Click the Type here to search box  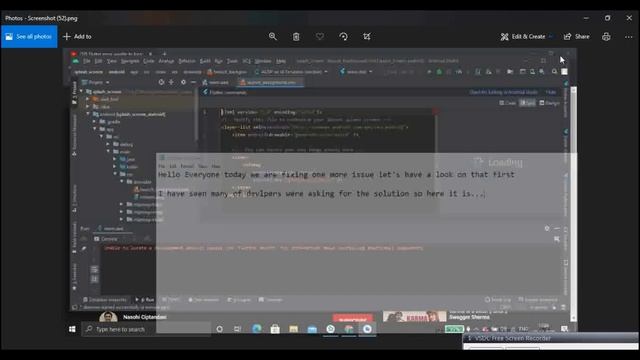[x=146, y=329]
